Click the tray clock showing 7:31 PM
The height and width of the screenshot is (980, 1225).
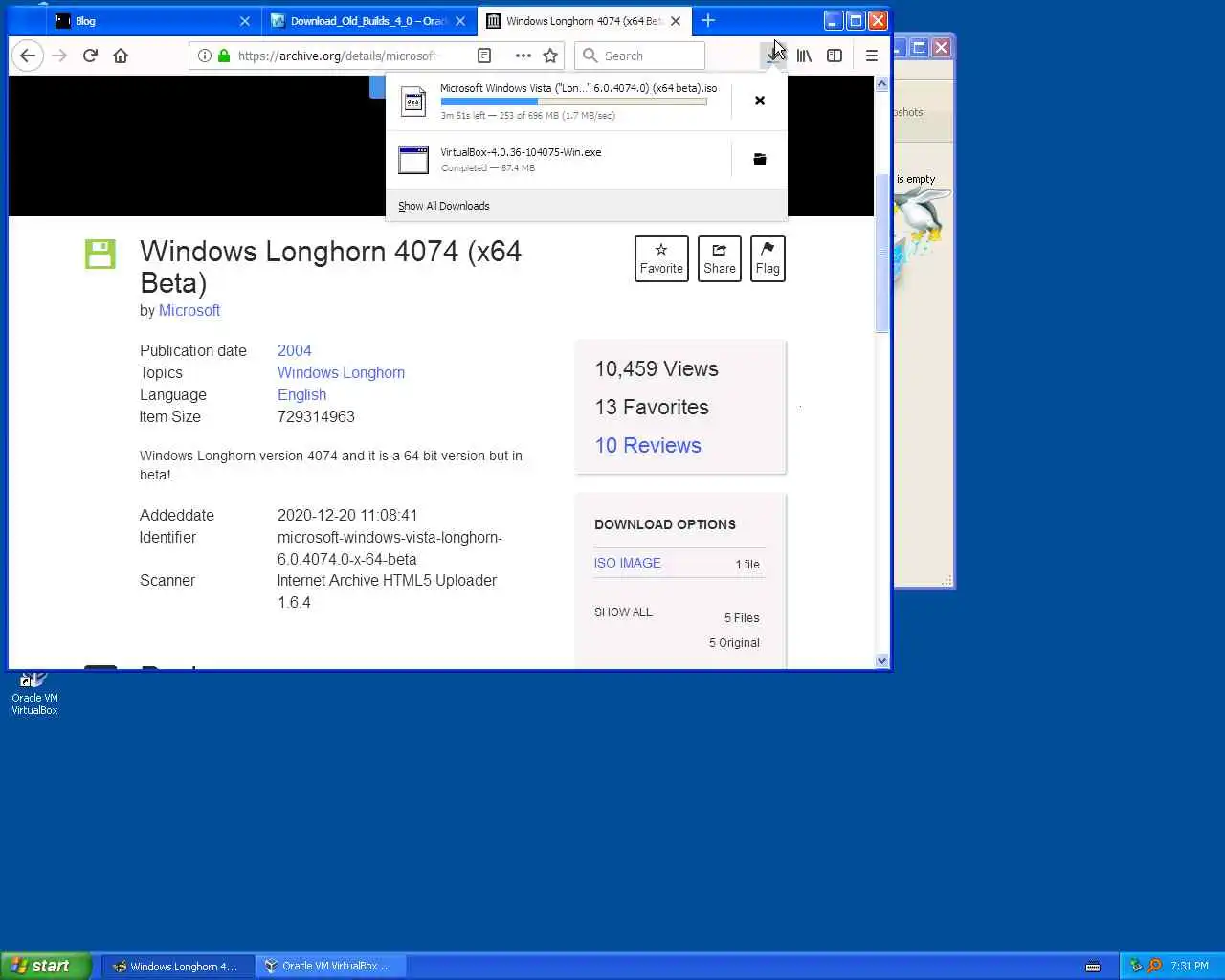point(1190,966)
